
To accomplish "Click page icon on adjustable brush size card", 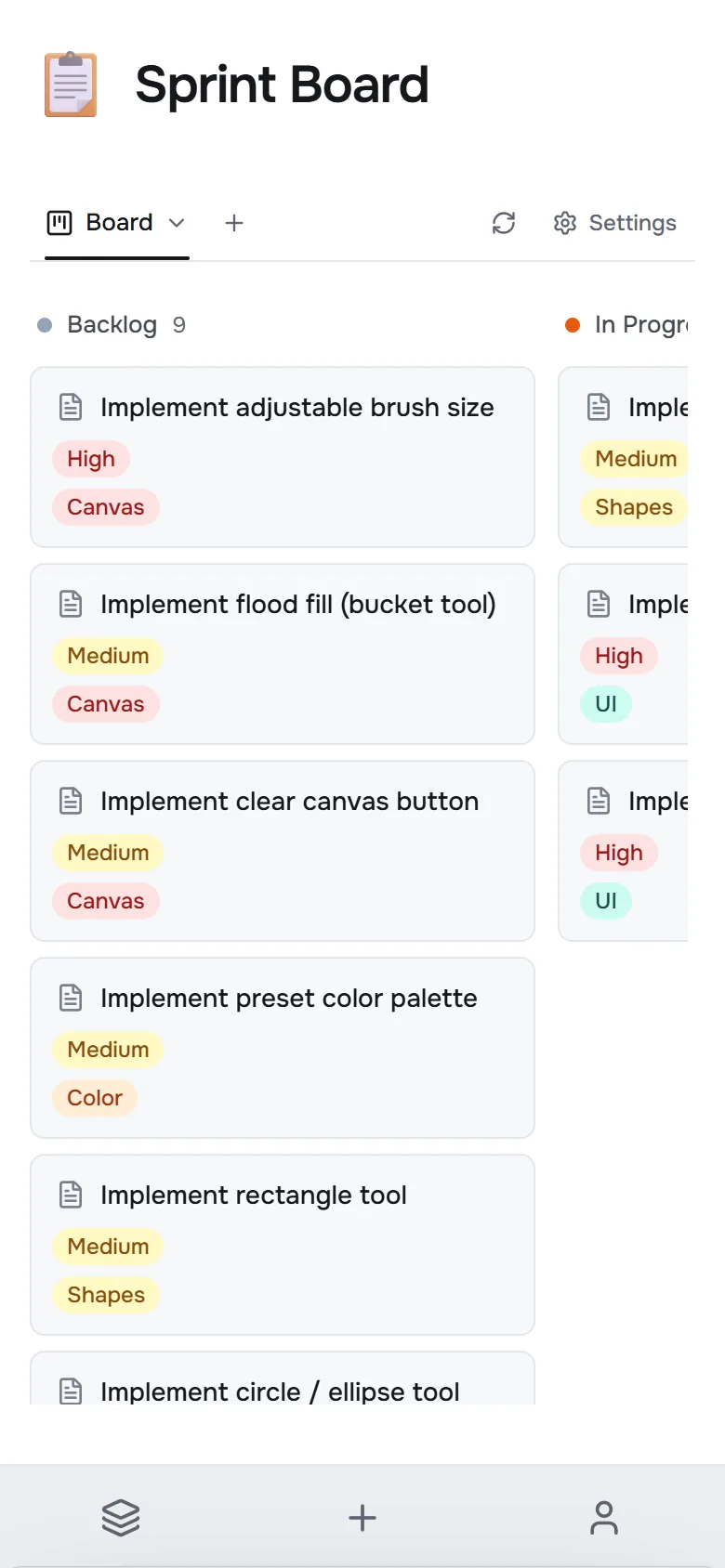I will [x=71, y=407].
